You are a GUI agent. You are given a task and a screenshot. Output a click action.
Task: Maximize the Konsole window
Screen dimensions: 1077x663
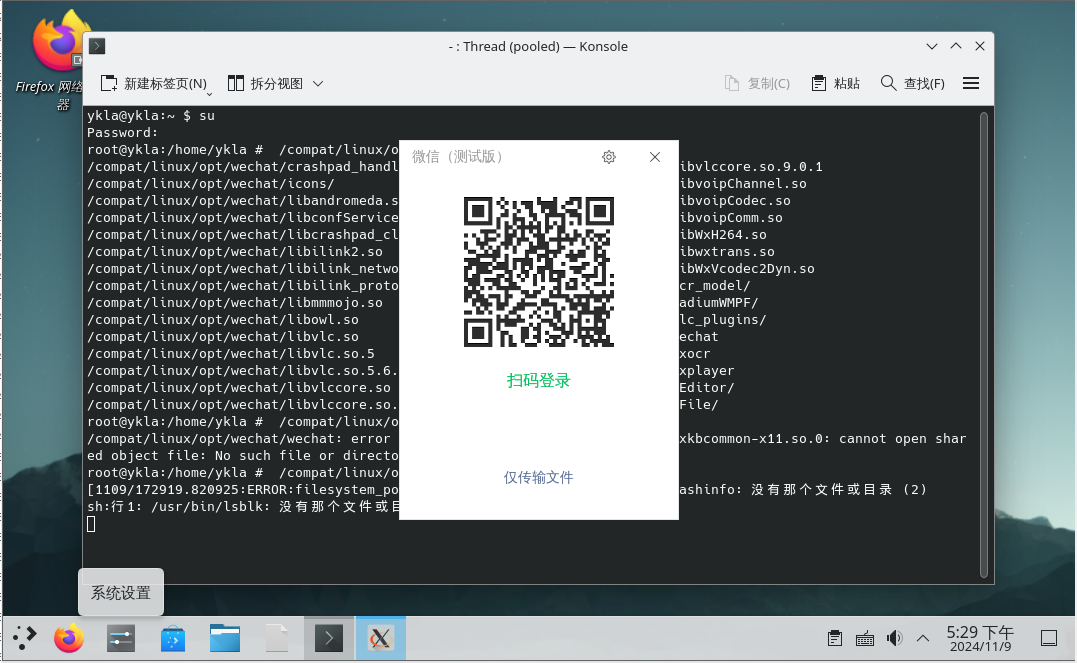click(x=955, y=46)
